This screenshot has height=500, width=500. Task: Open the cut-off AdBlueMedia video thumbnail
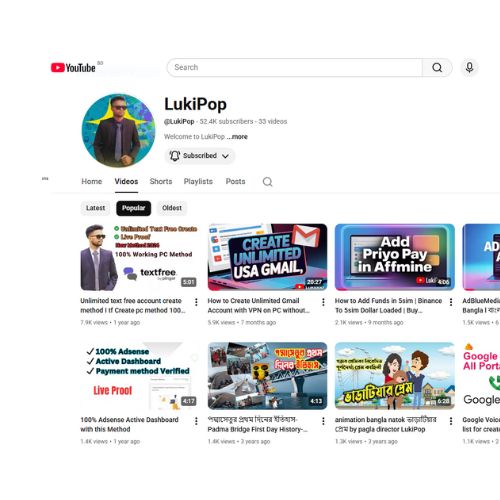[481, 257]
